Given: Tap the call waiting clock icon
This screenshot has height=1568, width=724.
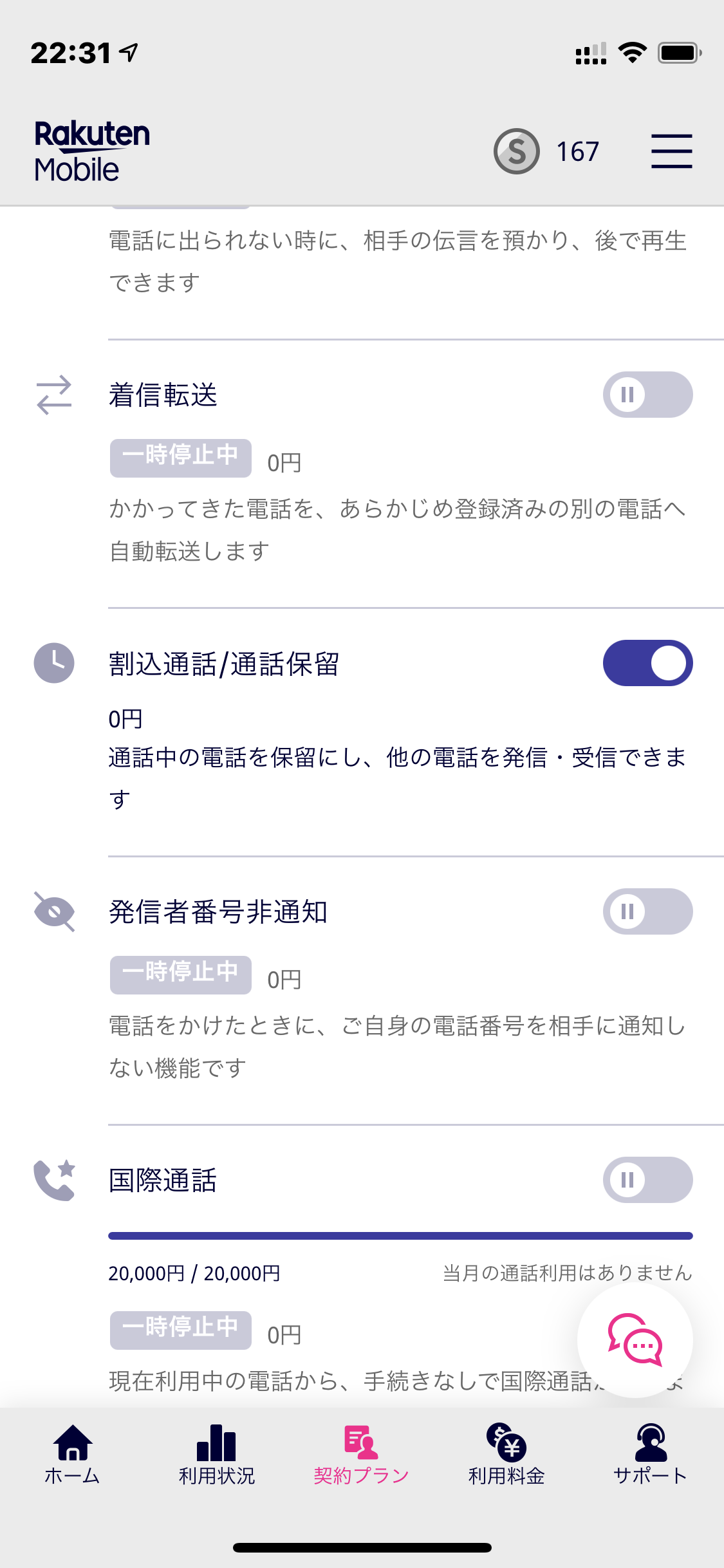Looking at the screenshot, I should click(54, 663).
